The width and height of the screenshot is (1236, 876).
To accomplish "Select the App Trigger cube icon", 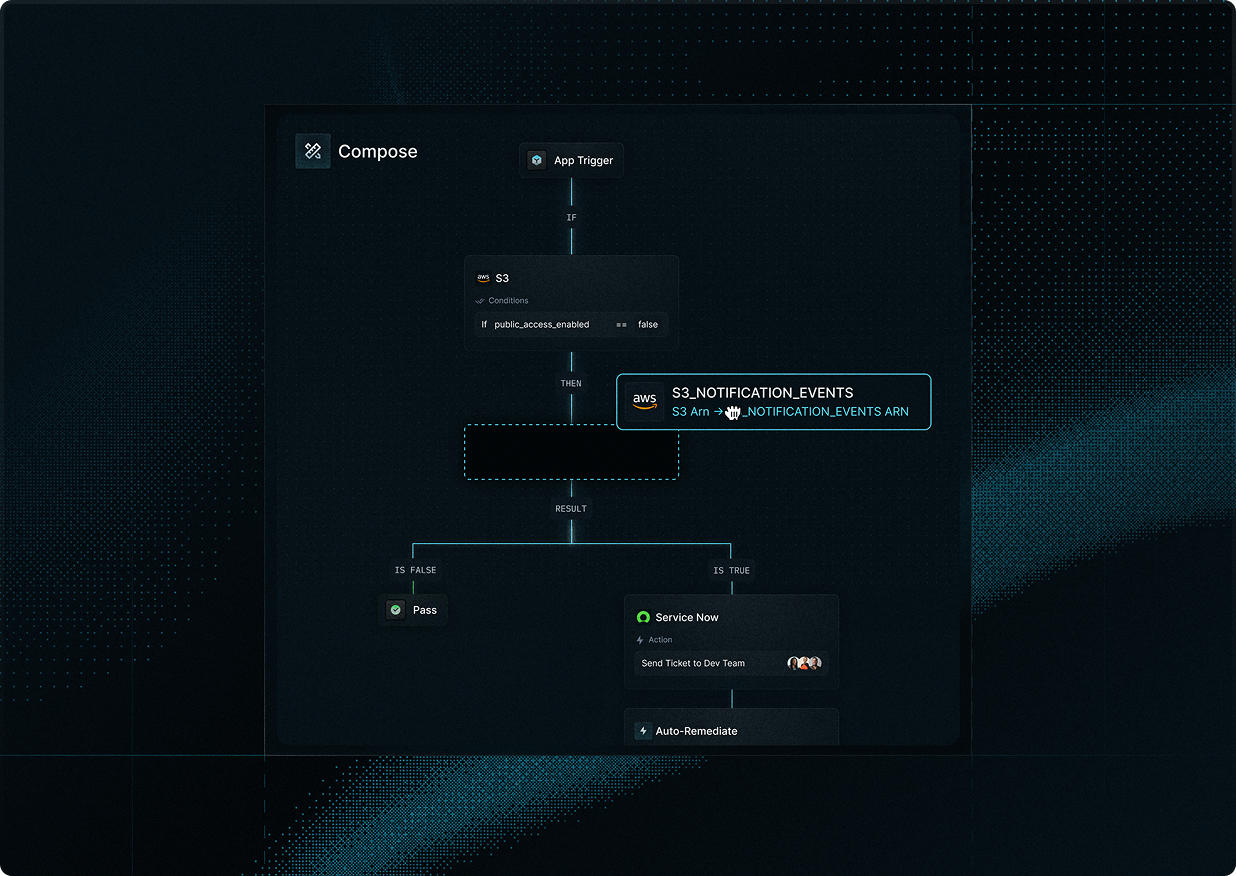I will click(x=537, y=159).
